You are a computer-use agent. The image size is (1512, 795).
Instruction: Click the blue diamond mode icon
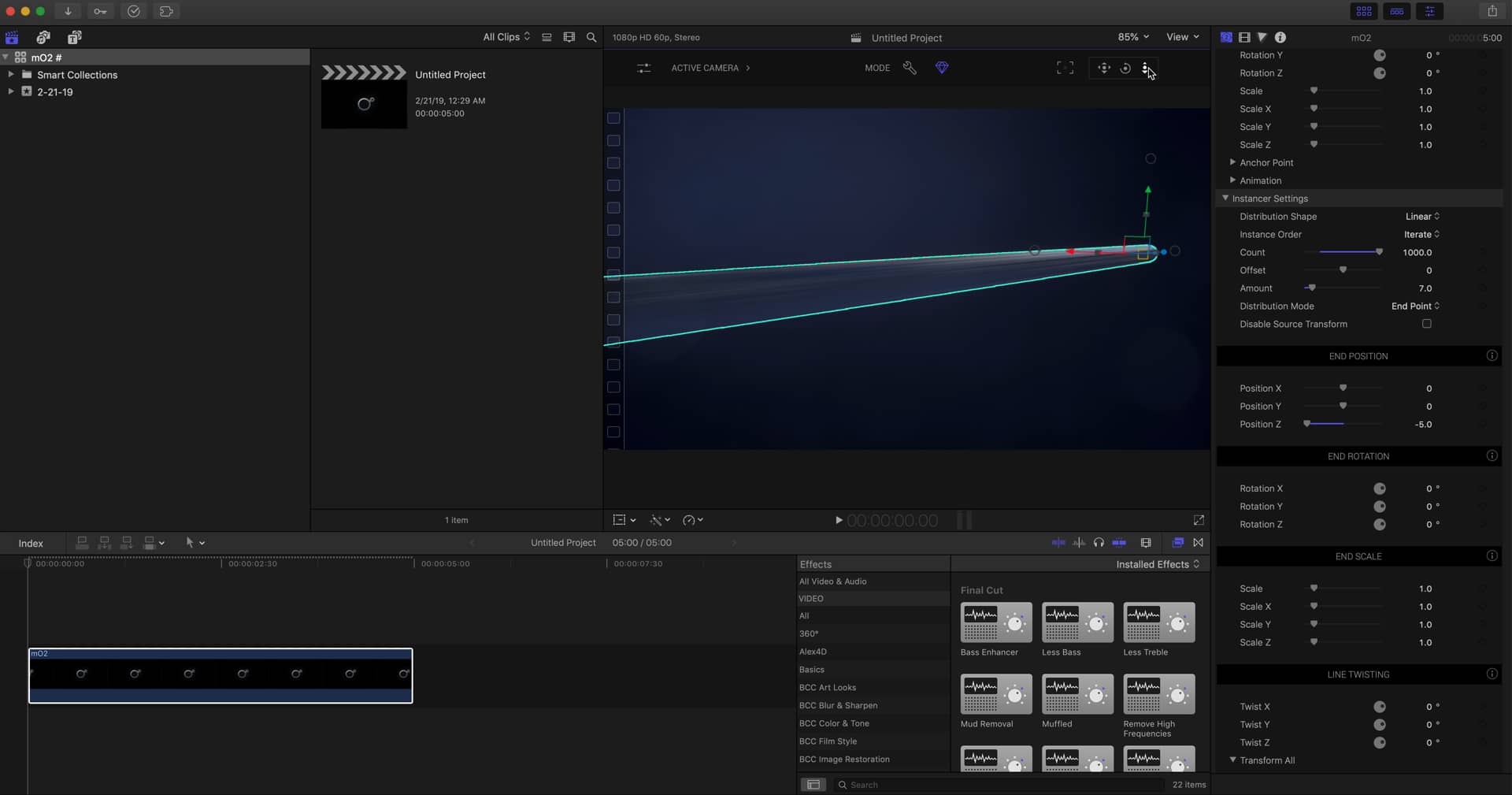(x=942, y=68)
